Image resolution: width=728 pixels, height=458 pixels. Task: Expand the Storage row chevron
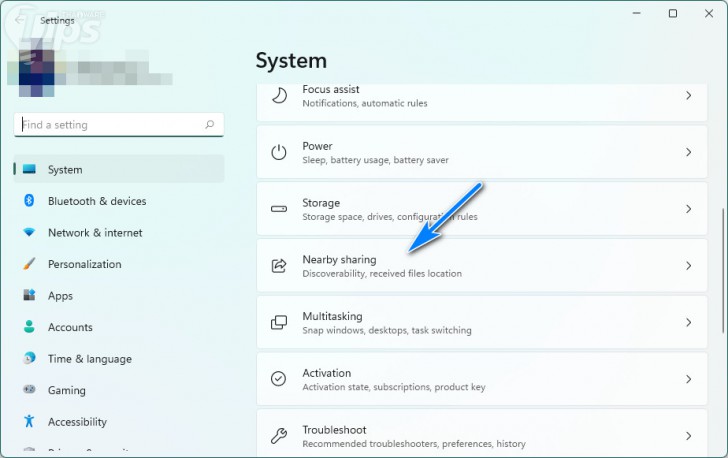point(689,209)
